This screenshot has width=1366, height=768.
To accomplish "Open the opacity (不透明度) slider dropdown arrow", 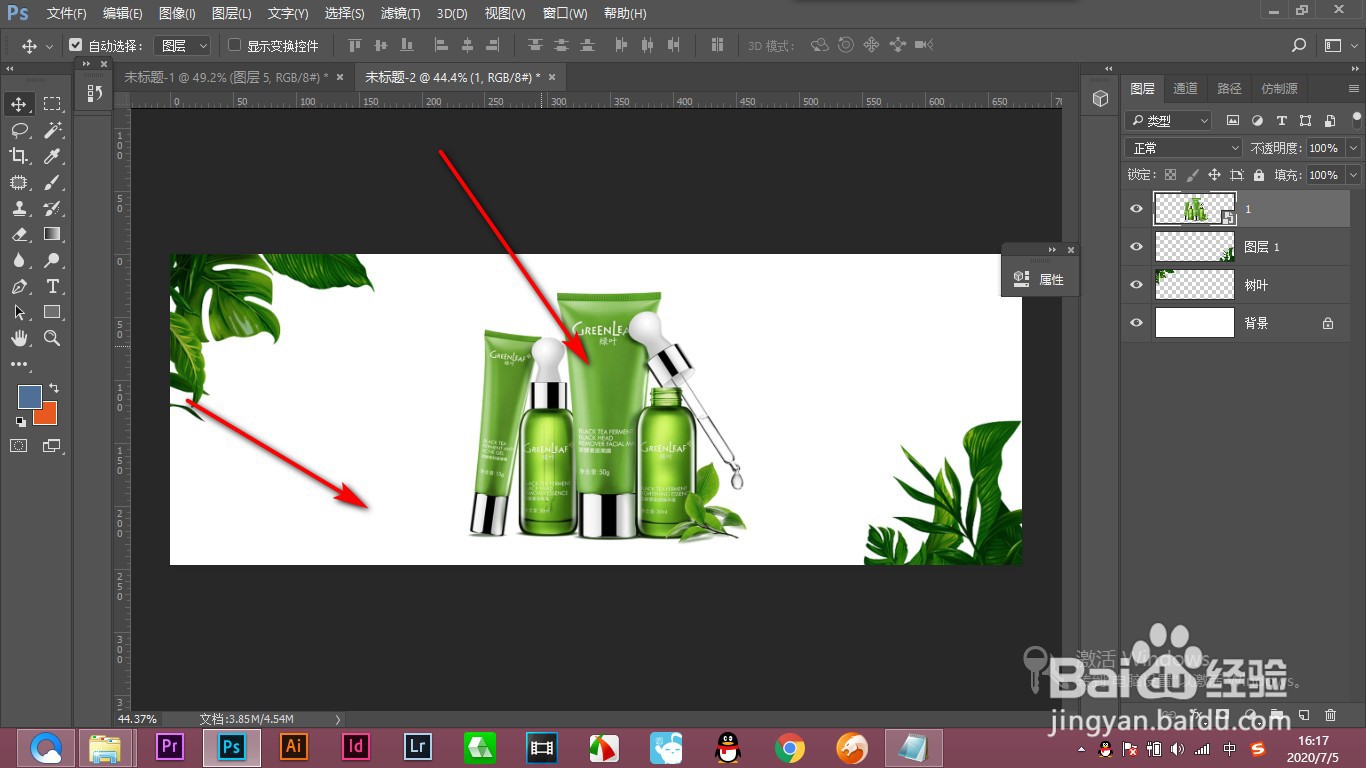I will pyautogui.click(x=1353, y=147).
